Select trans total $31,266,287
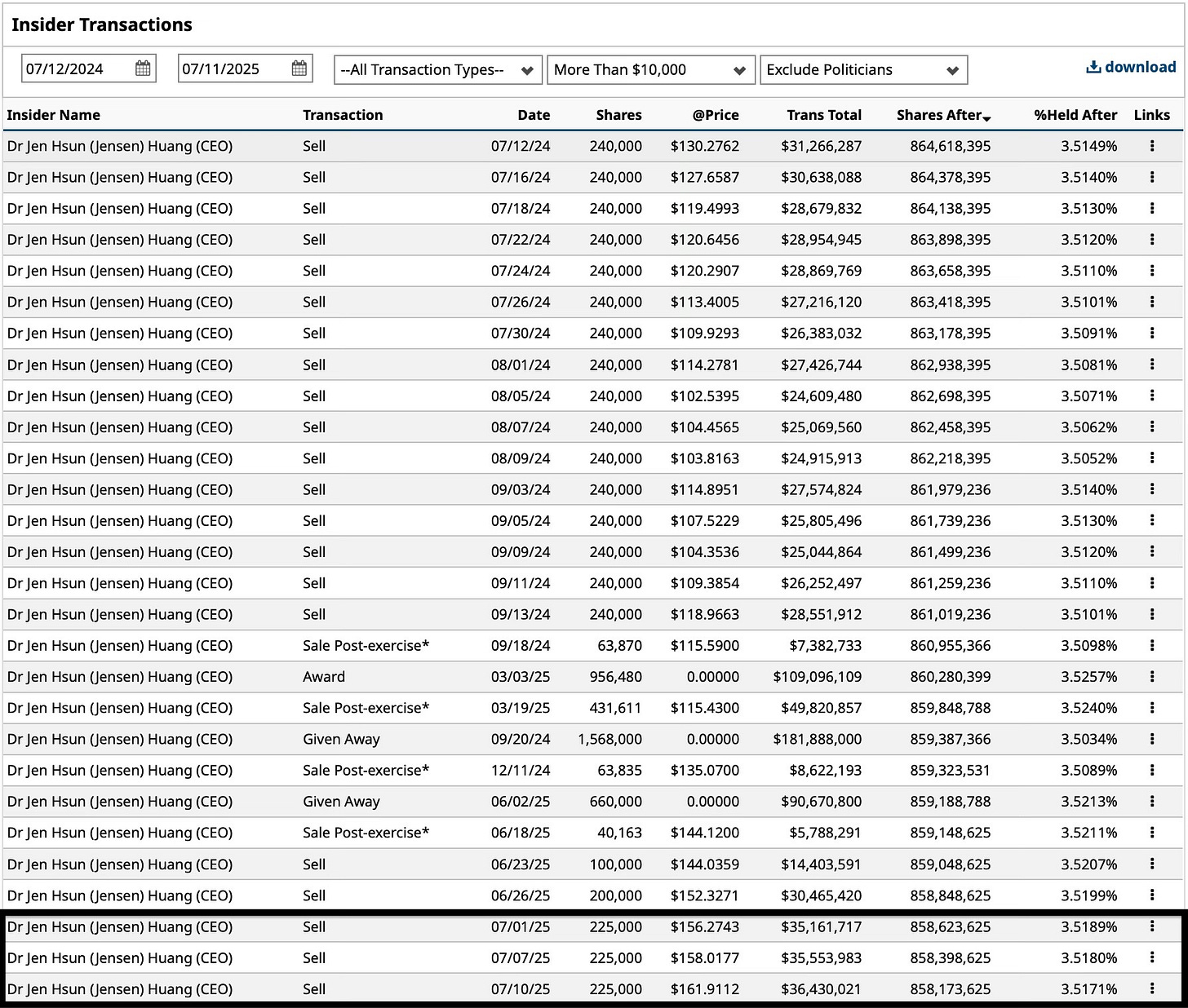The image size is (1188, 1008). pyautogui.click(x=821, y=146)
